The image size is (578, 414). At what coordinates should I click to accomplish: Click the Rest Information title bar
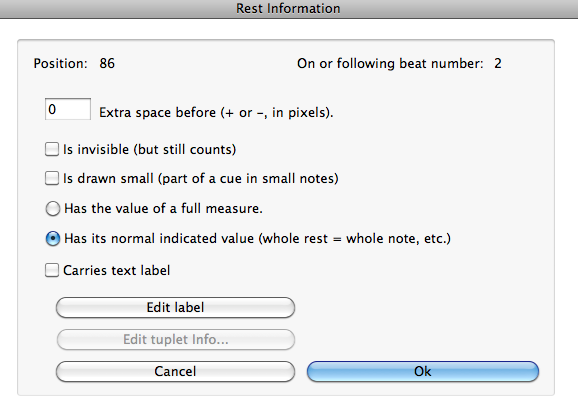click(289, 9)
